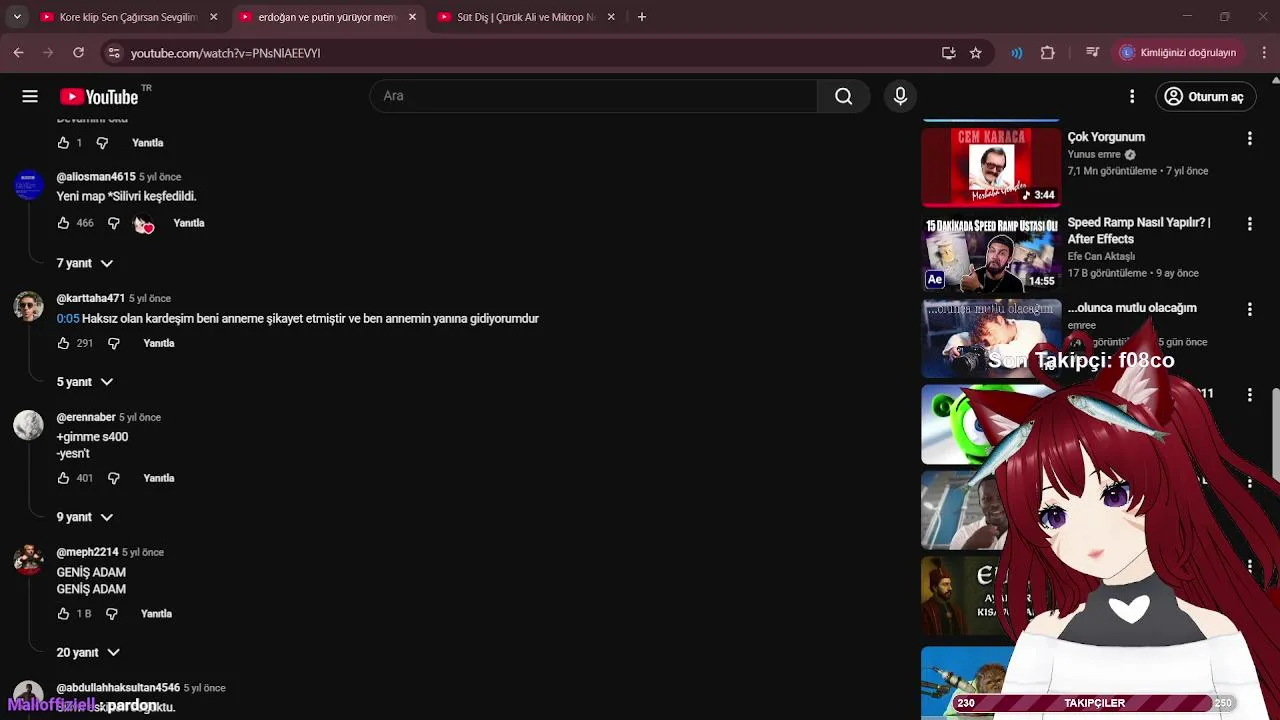This screenshot has width=1280, height=720.
Task: Like erennaber's comment
Action: click(x=63, y=478)
